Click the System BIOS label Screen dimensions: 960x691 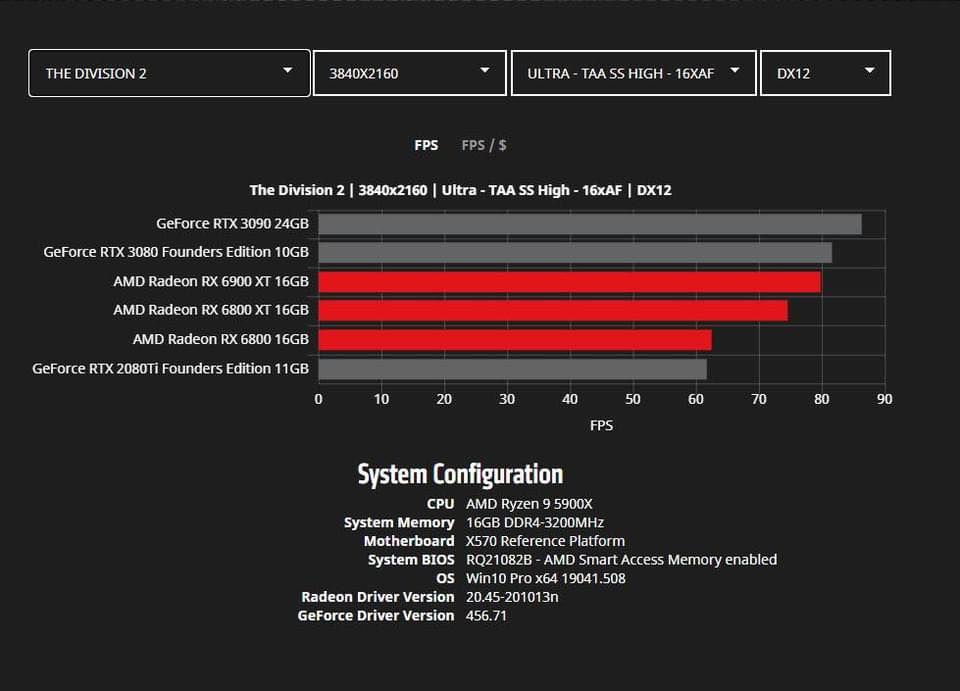click(411, 559)
